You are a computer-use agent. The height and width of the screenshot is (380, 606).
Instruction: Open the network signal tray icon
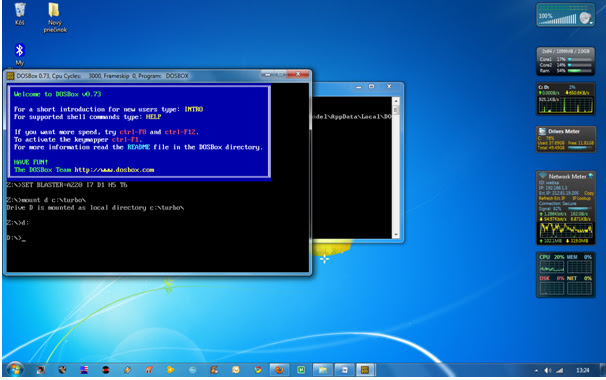(x=560, y=370)
